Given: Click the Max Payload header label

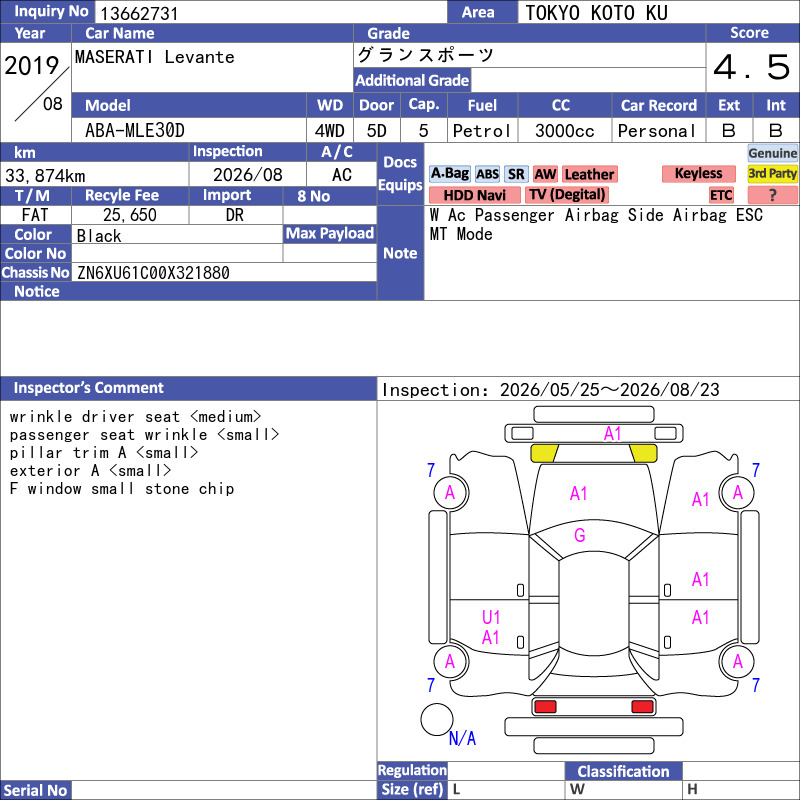Looking at the screenshot, I should pos(330,233).
